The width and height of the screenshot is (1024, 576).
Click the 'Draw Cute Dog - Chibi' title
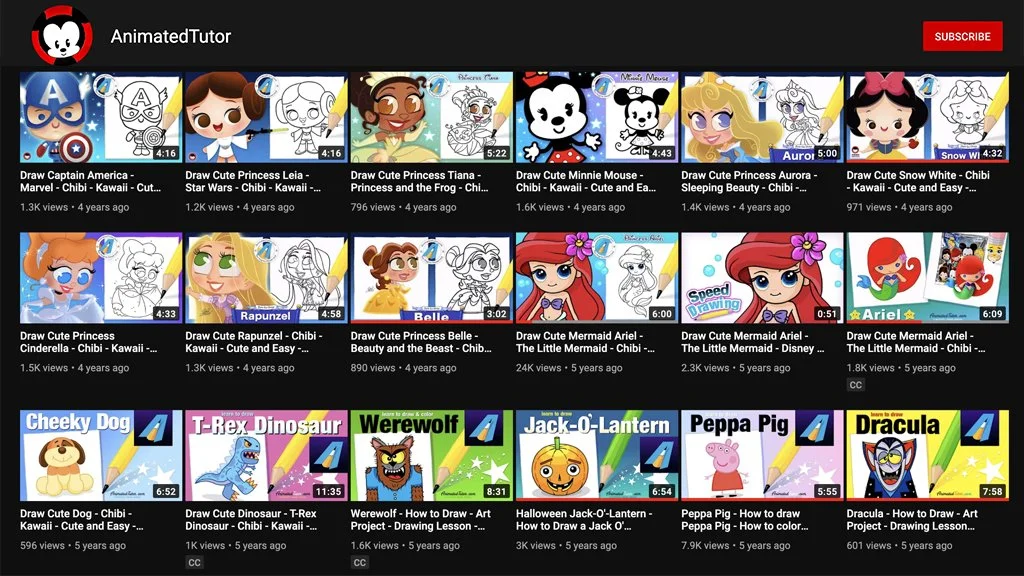[82, 519]
